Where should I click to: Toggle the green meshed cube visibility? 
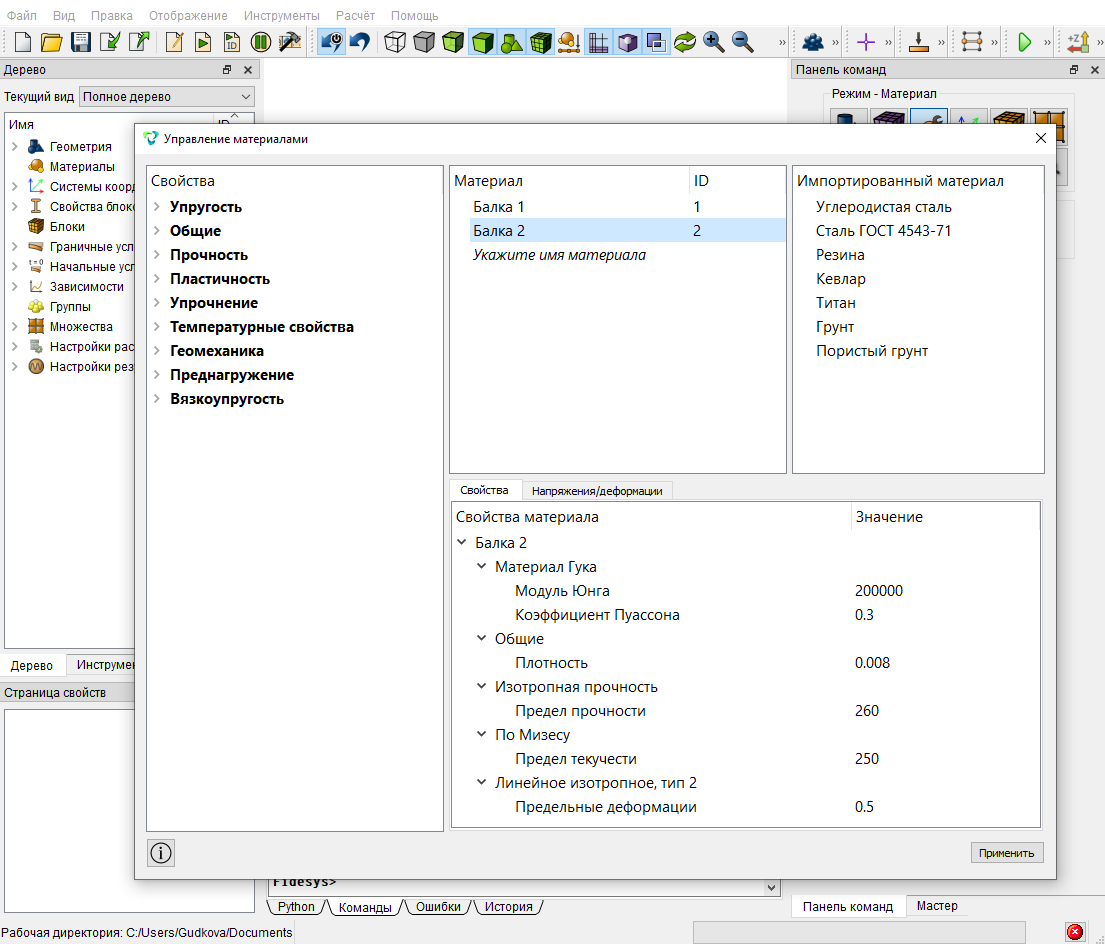pos(541,42)
